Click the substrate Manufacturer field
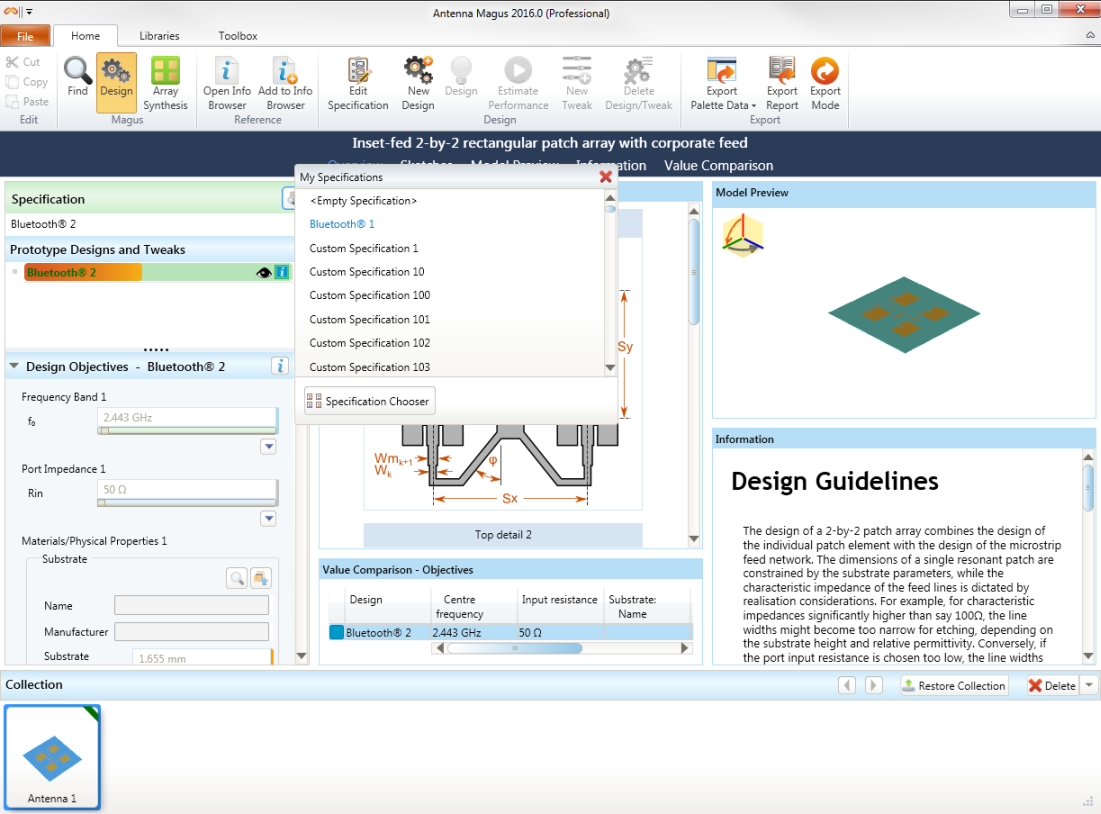Screen dimensions: 1101x814 click(191, 631)
